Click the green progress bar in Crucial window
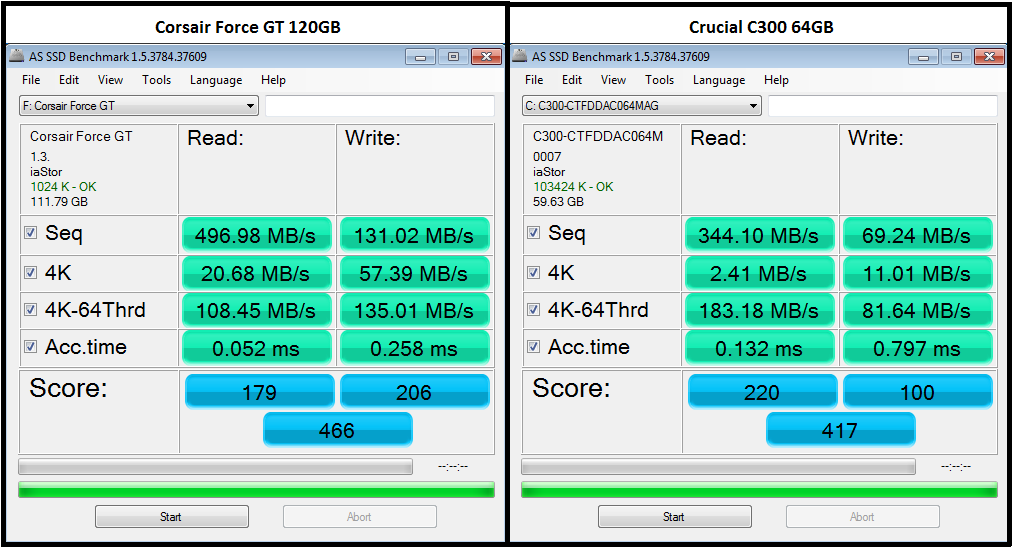This screenshot has width=1012, height=548. pos(759,490)
